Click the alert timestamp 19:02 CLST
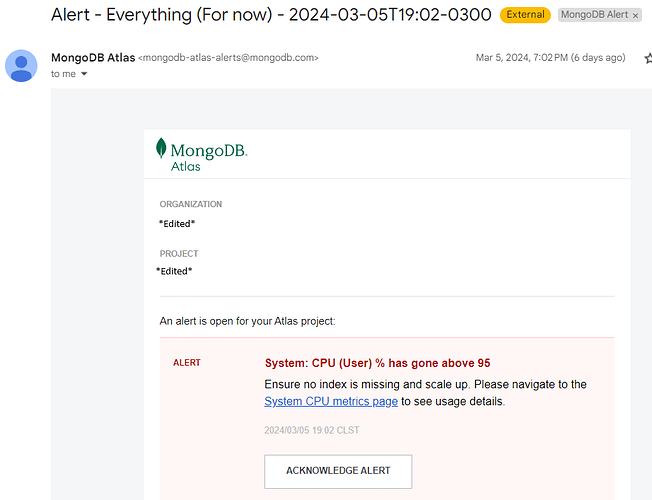 pyautogui.click(x=312, y=430)
